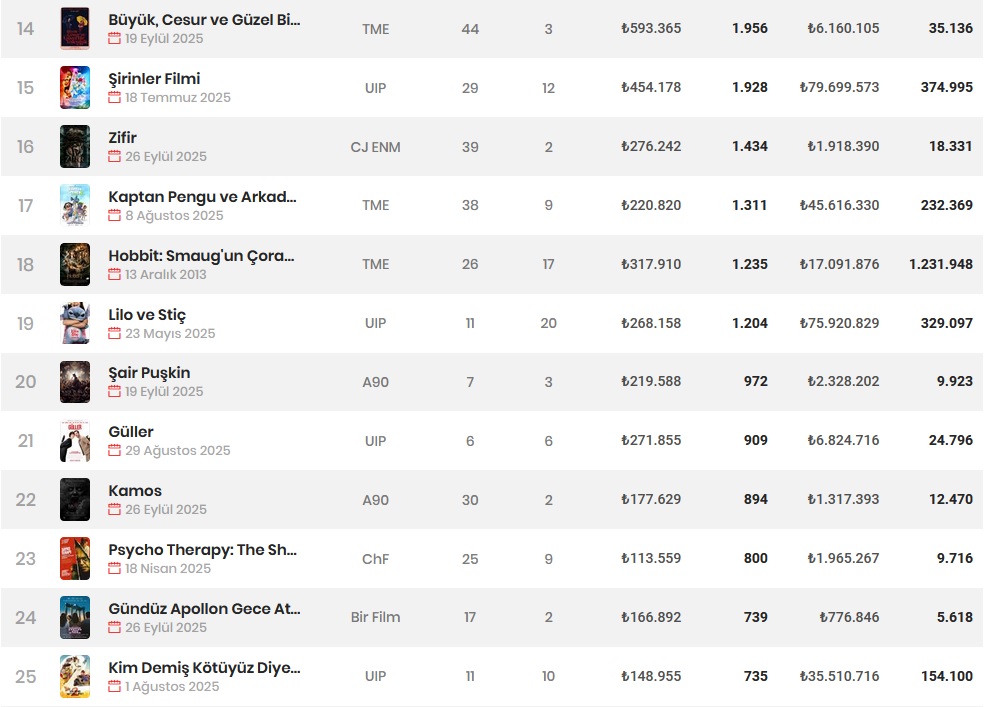Image resolution: width=987 pixels, height=707 pixels.
Task: Click the Güller movie poster
Action: (x=75, y=441)
